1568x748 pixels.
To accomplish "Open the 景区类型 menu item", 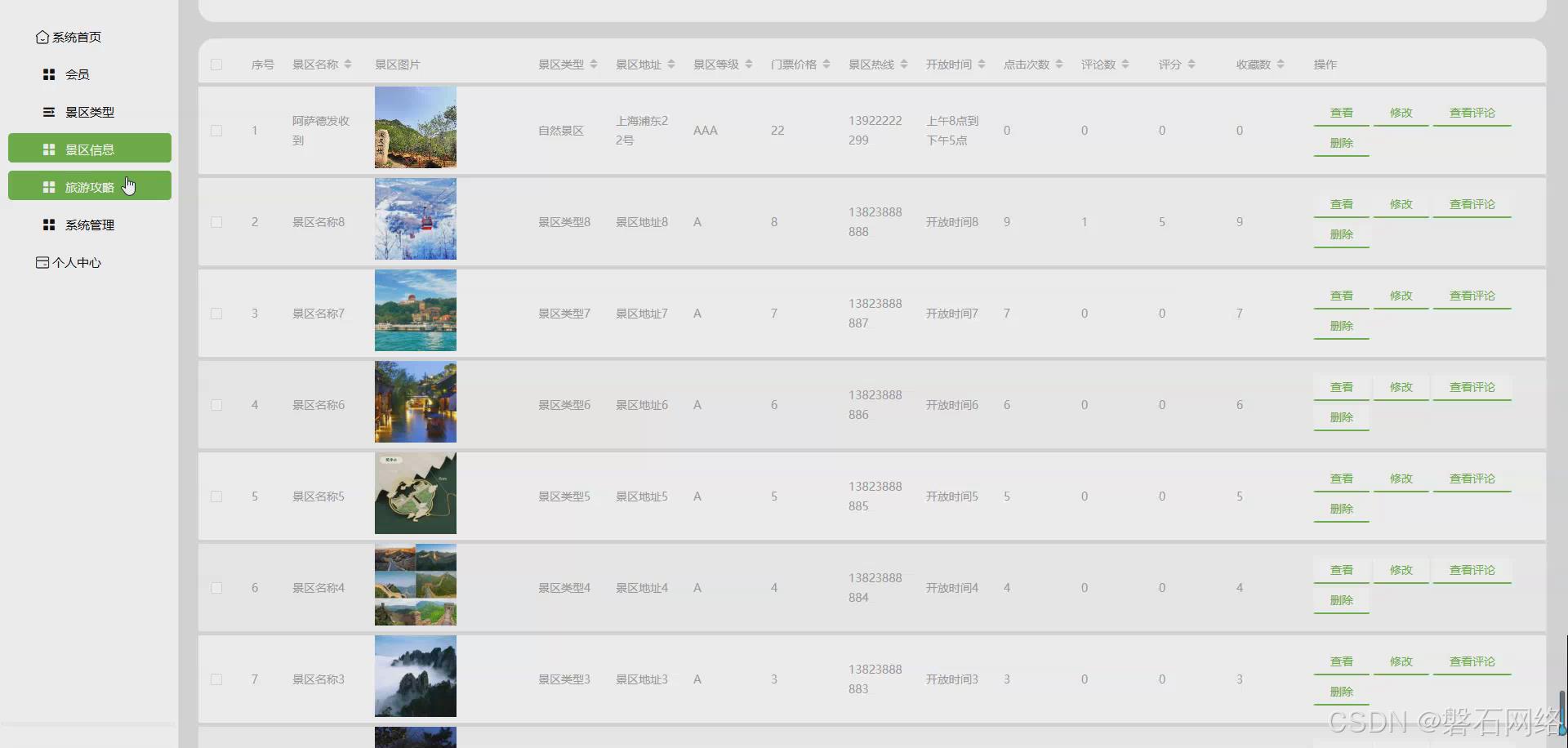I will pos(90,112).
